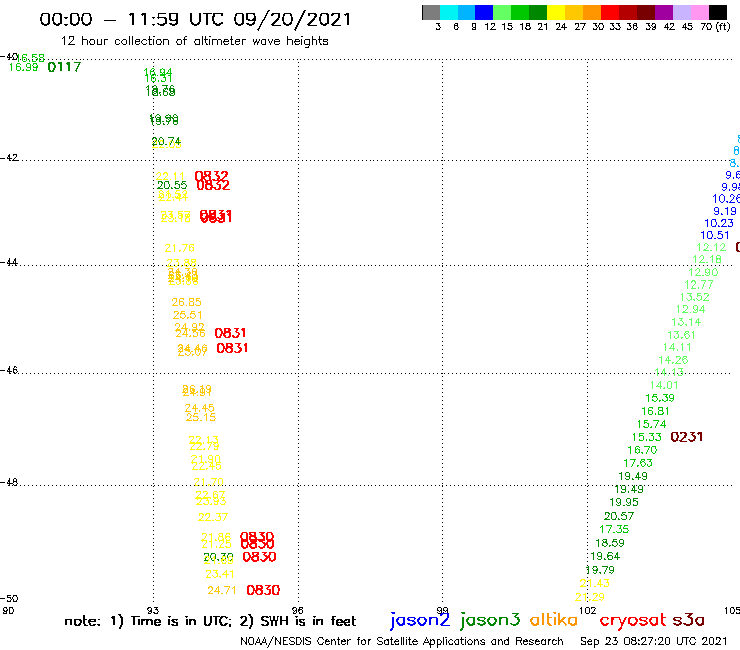Image resolution: width=740 pixels, height=650 pixels.
Task: Click the wave height value 15.33
Action: tap(647, 437)
